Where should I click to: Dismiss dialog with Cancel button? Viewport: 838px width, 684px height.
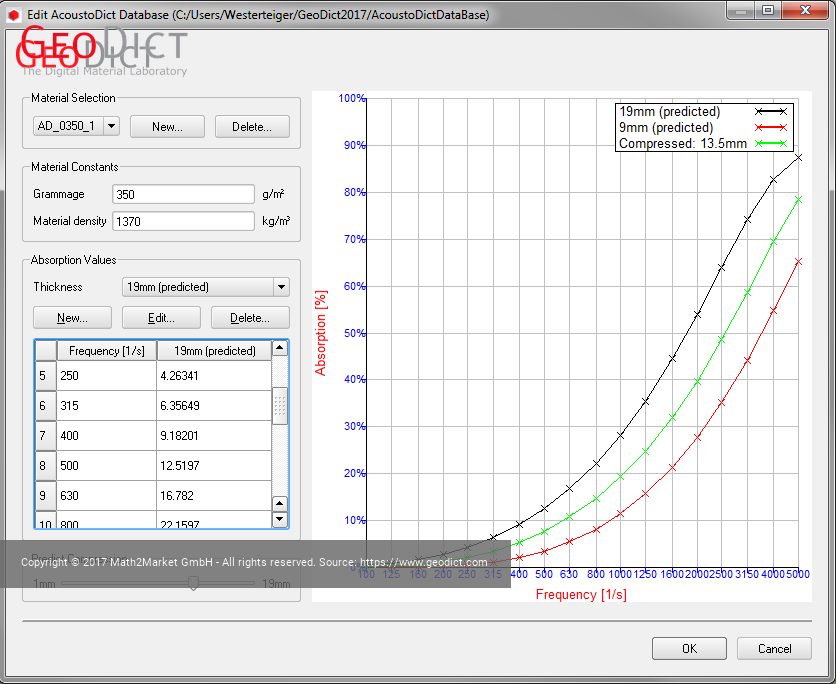(774, 649)
